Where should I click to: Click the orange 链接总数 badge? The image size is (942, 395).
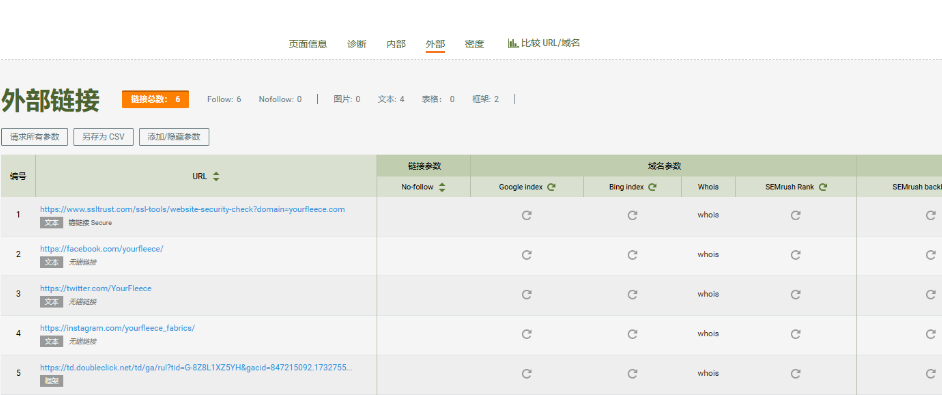coord(155,99)
